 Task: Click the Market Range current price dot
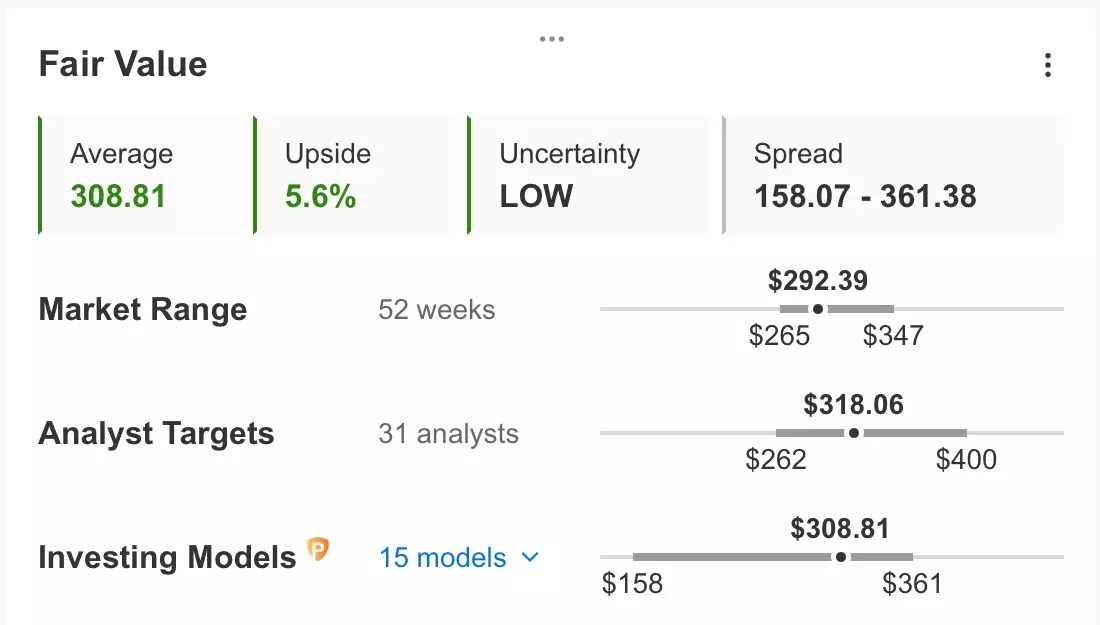coord(817,309)
